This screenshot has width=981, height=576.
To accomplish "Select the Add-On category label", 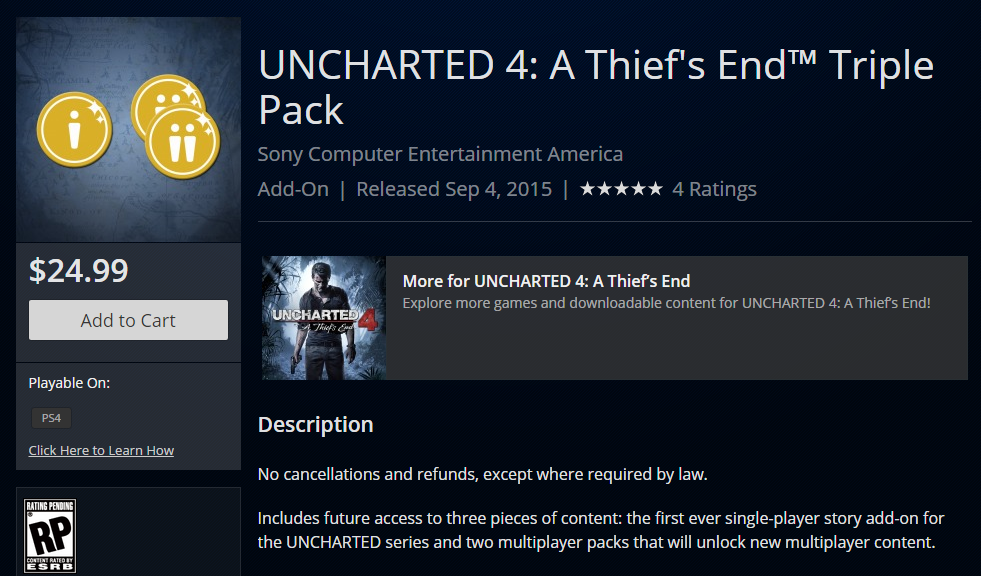I will click(x=293, y=189).
